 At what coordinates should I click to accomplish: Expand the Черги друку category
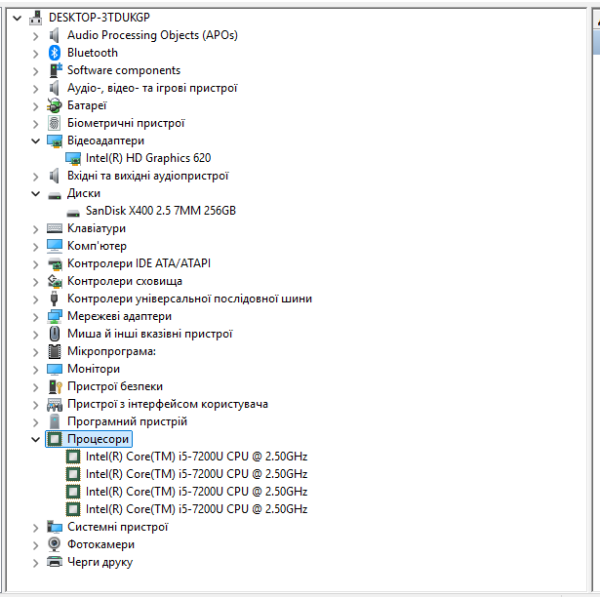point(36,563)
